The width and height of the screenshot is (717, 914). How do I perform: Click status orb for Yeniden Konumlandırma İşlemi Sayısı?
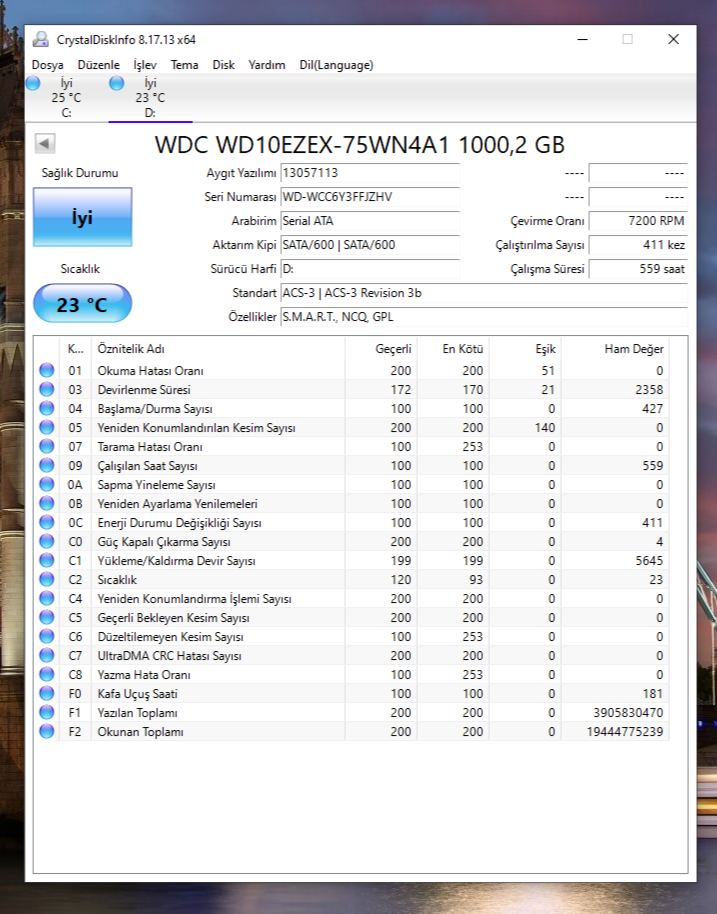pyautogui.click(x=47, y=599)
